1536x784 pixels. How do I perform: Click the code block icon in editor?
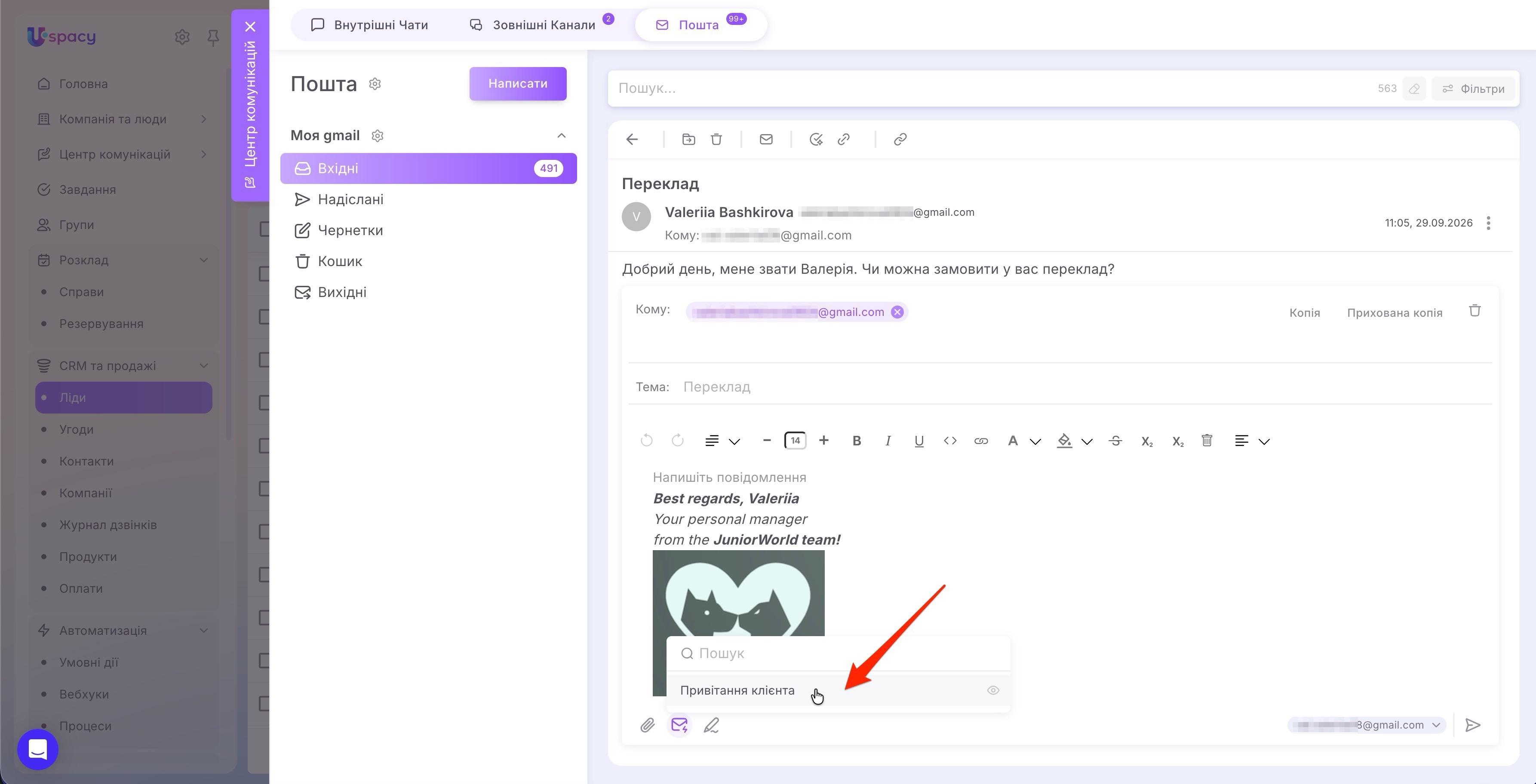pyautogui.click(x=950, y=441)
